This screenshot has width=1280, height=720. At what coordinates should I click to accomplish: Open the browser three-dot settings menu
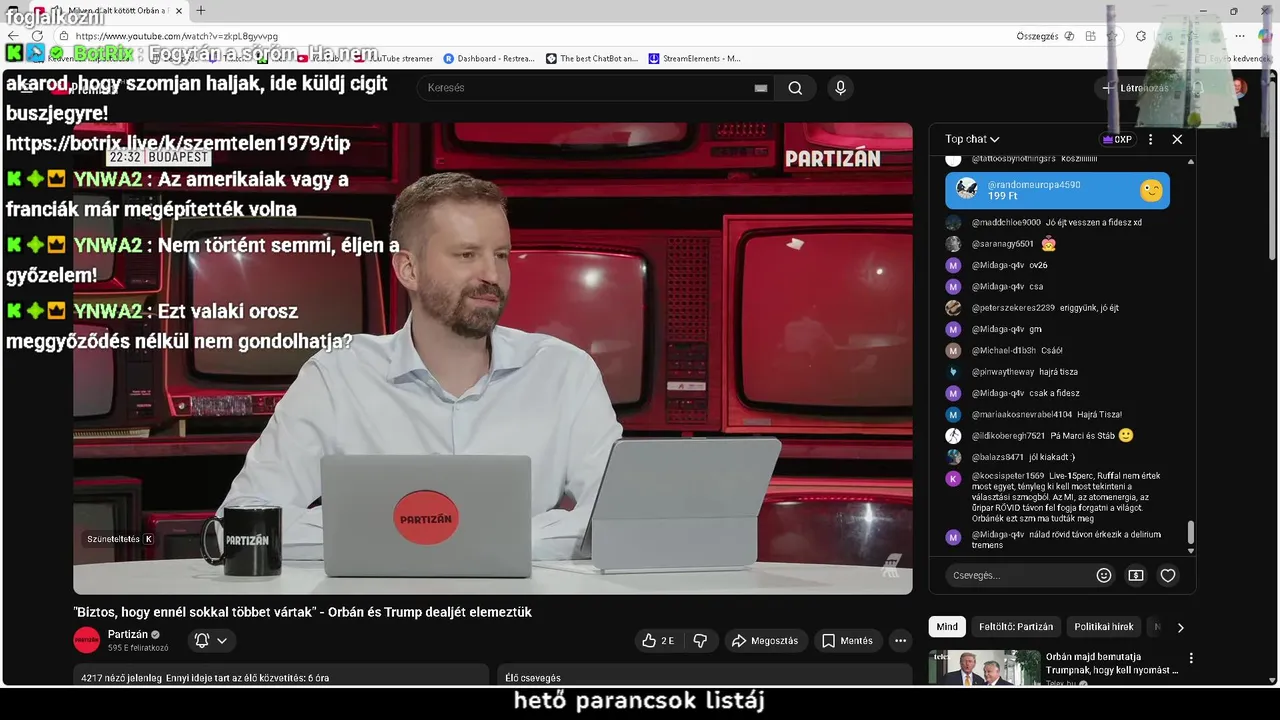tap(1239, 36)
